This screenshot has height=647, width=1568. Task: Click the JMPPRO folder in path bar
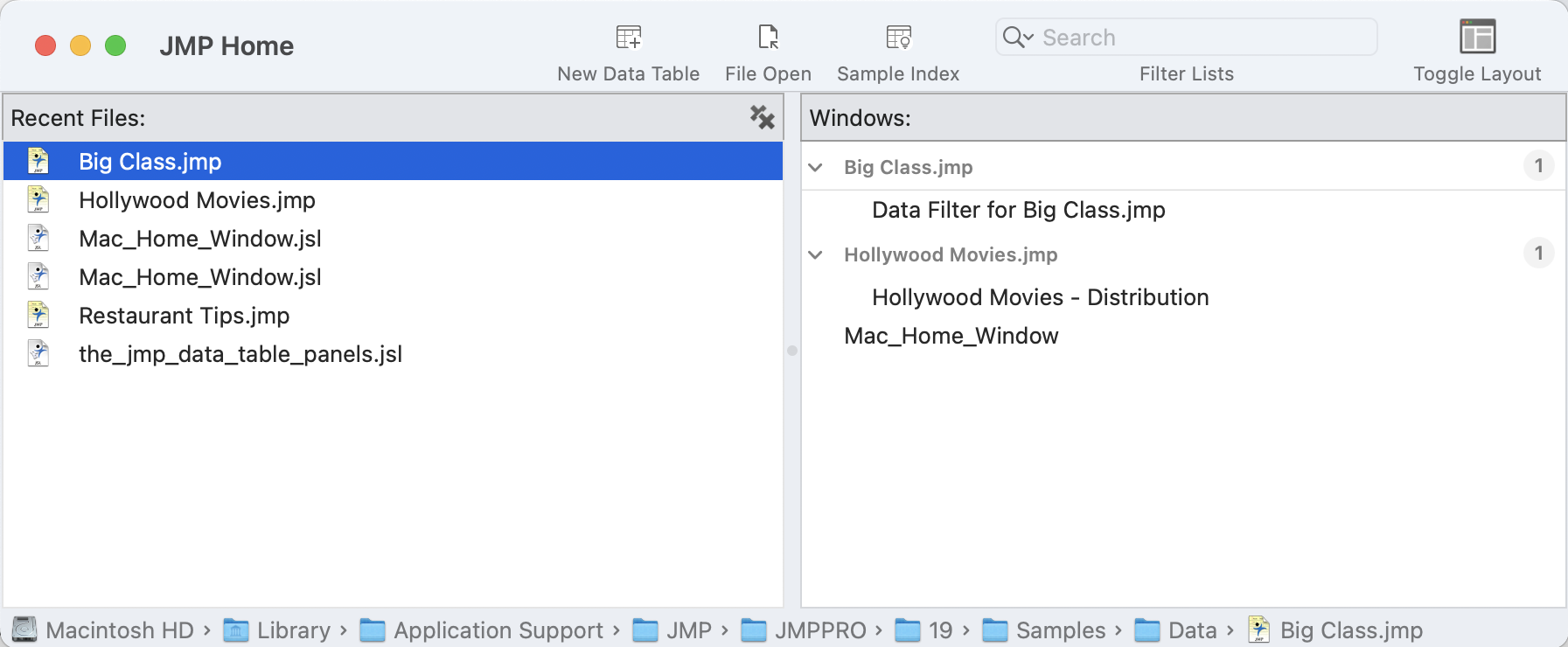804,630
